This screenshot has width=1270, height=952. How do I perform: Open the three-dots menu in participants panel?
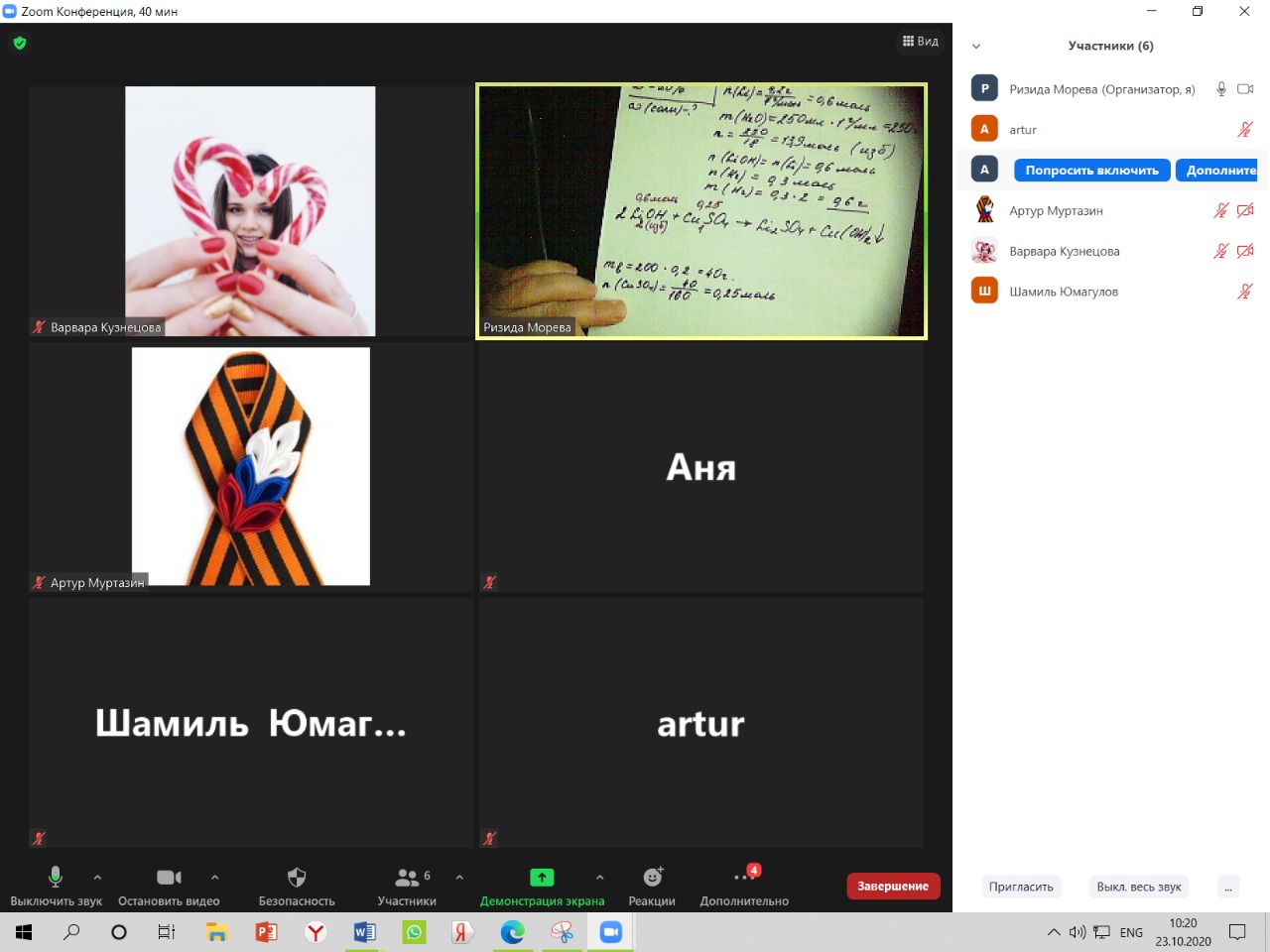pos(1228,888)
